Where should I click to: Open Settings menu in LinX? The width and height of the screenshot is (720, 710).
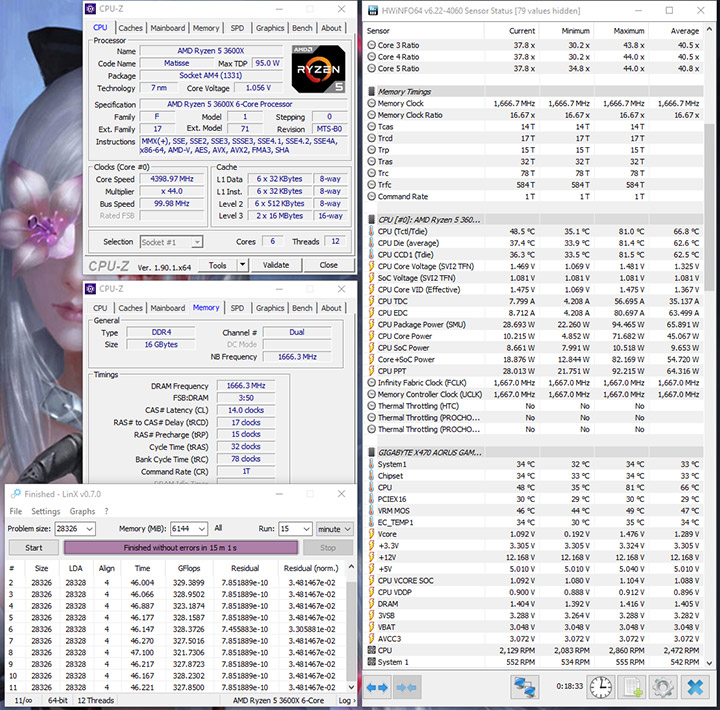click(x=45, y=511)
